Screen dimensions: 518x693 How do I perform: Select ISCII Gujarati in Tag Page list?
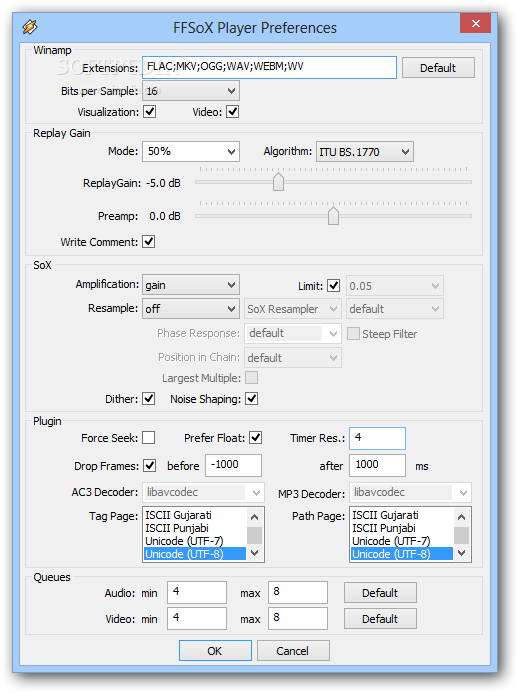194,515
